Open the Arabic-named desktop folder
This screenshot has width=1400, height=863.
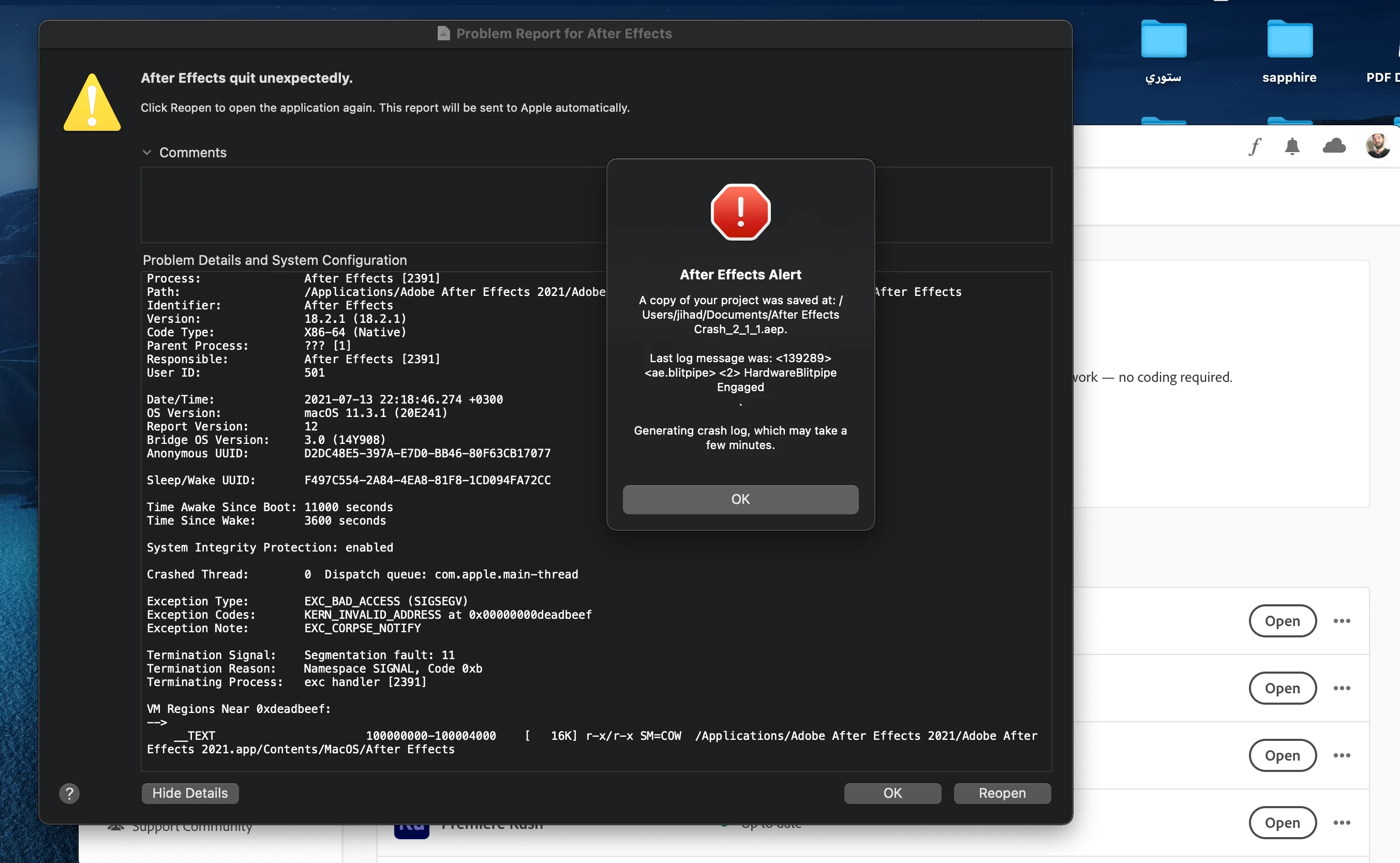coord(1163,40)
